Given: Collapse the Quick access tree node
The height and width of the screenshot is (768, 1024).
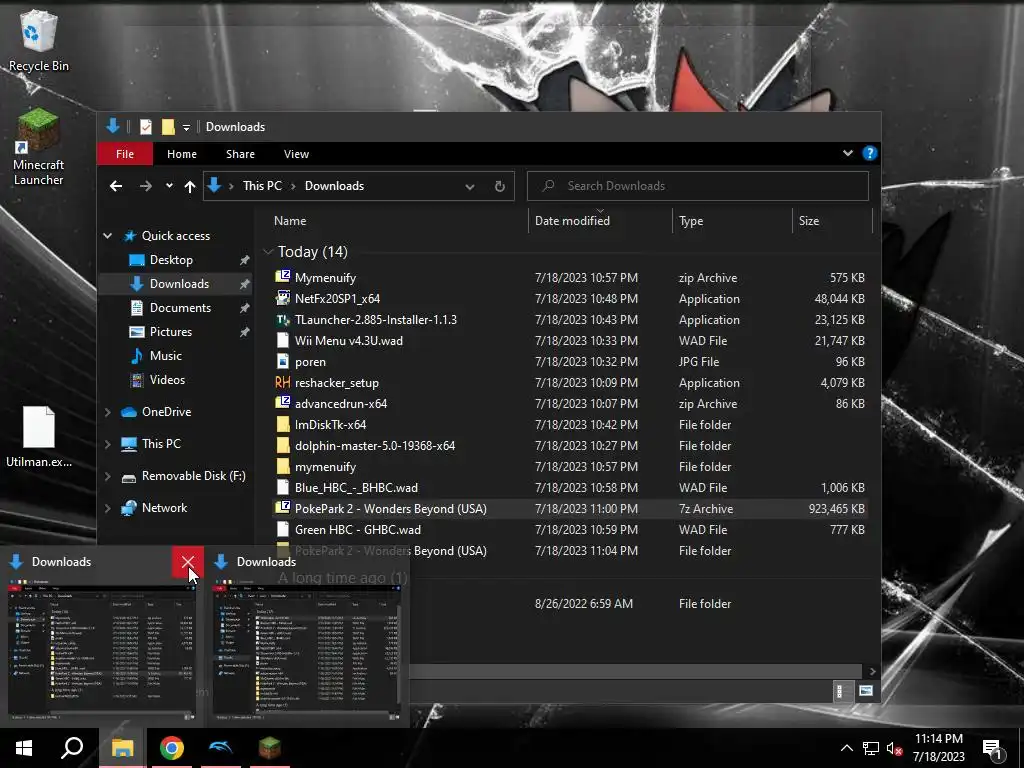Looking at the screenshot, I should pos(108,236).
